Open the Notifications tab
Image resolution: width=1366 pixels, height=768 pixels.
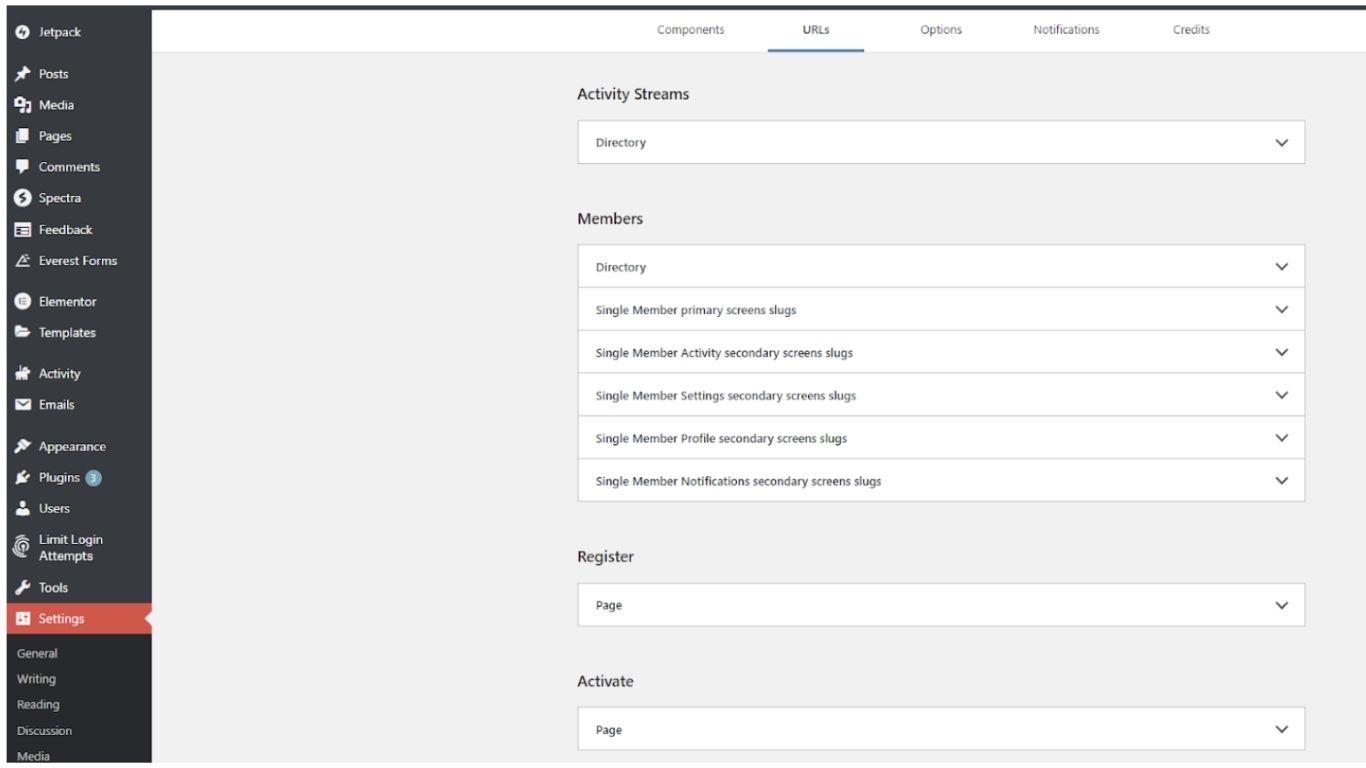1066,30
